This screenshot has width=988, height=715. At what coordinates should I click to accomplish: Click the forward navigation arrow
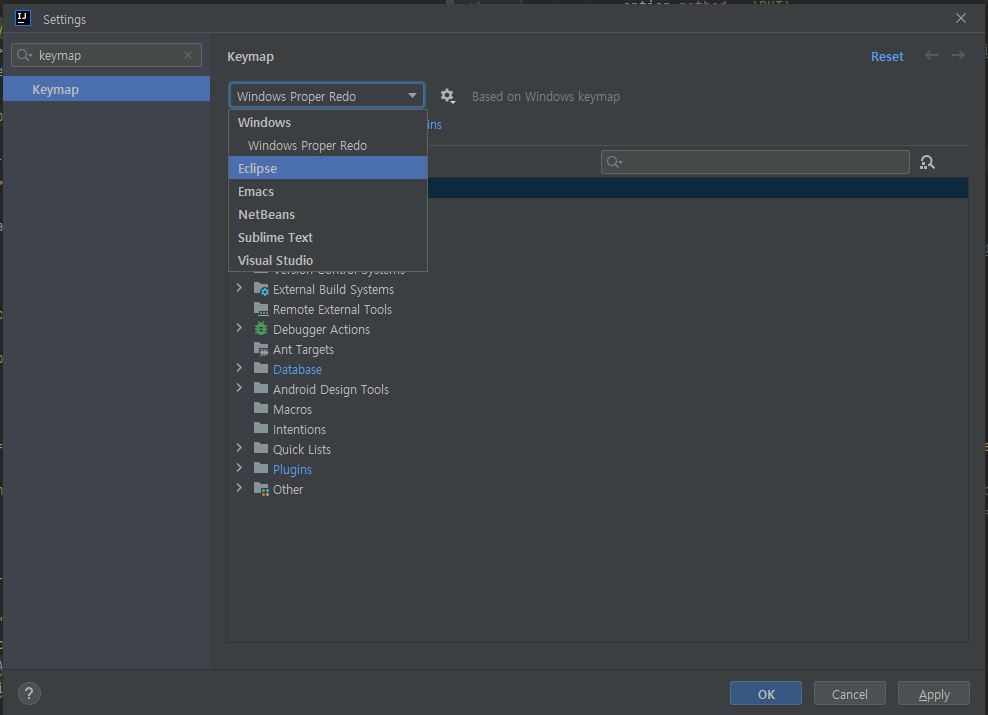click(x=958, y=55)
